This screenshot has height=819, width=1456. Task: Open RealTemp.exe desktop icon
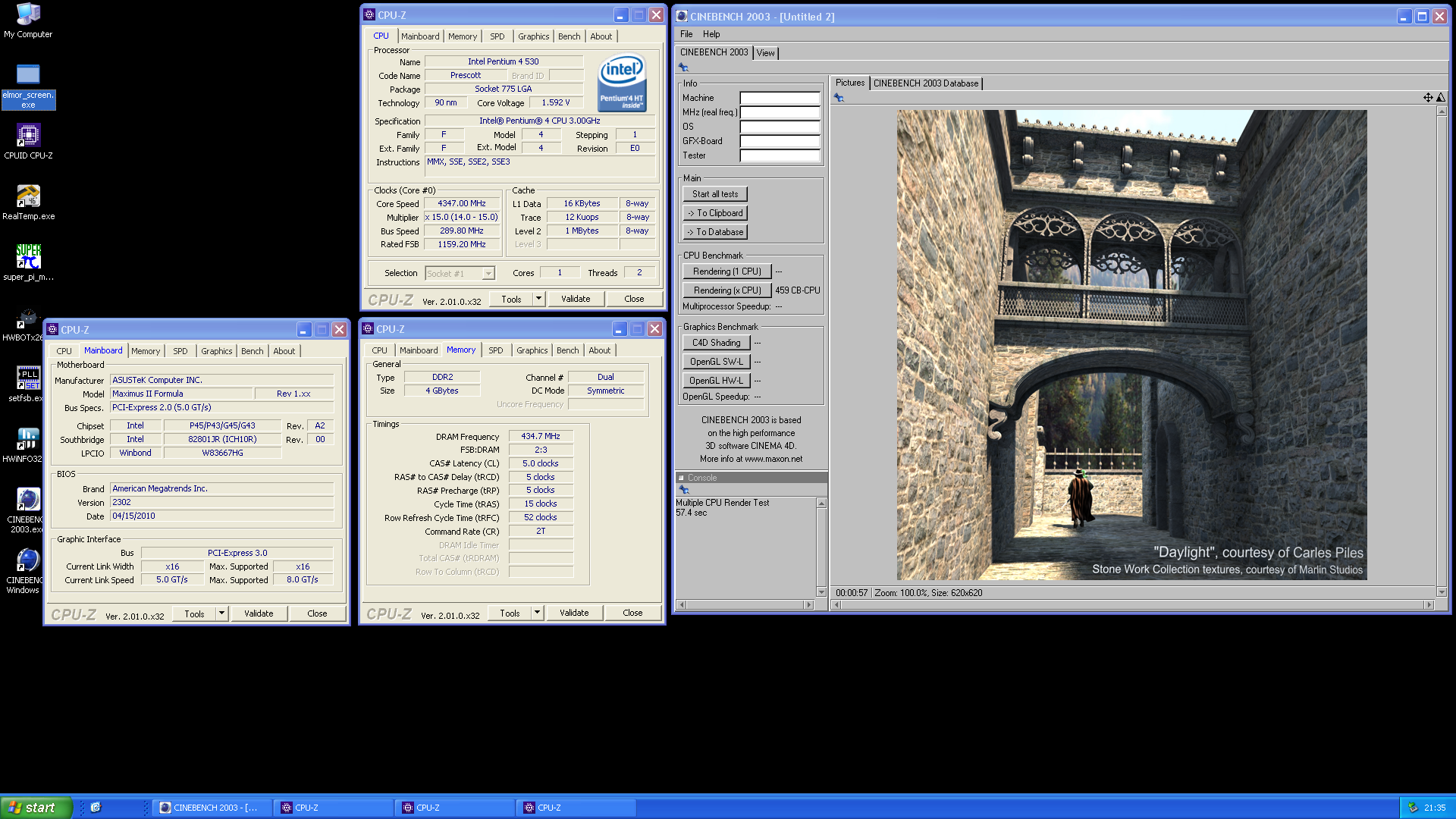(28, 202)
